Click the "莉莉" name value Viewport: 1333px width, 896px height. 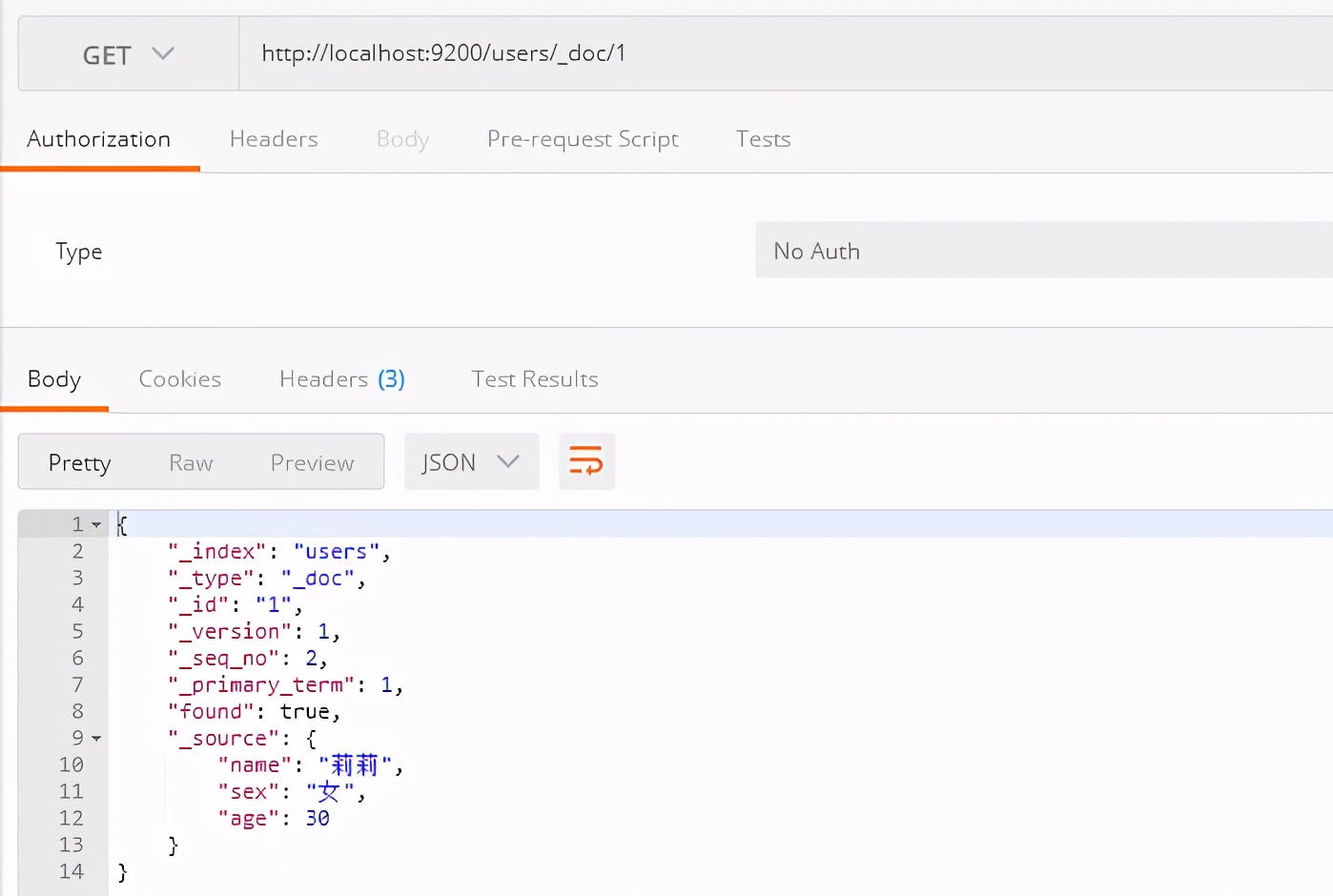tap(355, 765)
